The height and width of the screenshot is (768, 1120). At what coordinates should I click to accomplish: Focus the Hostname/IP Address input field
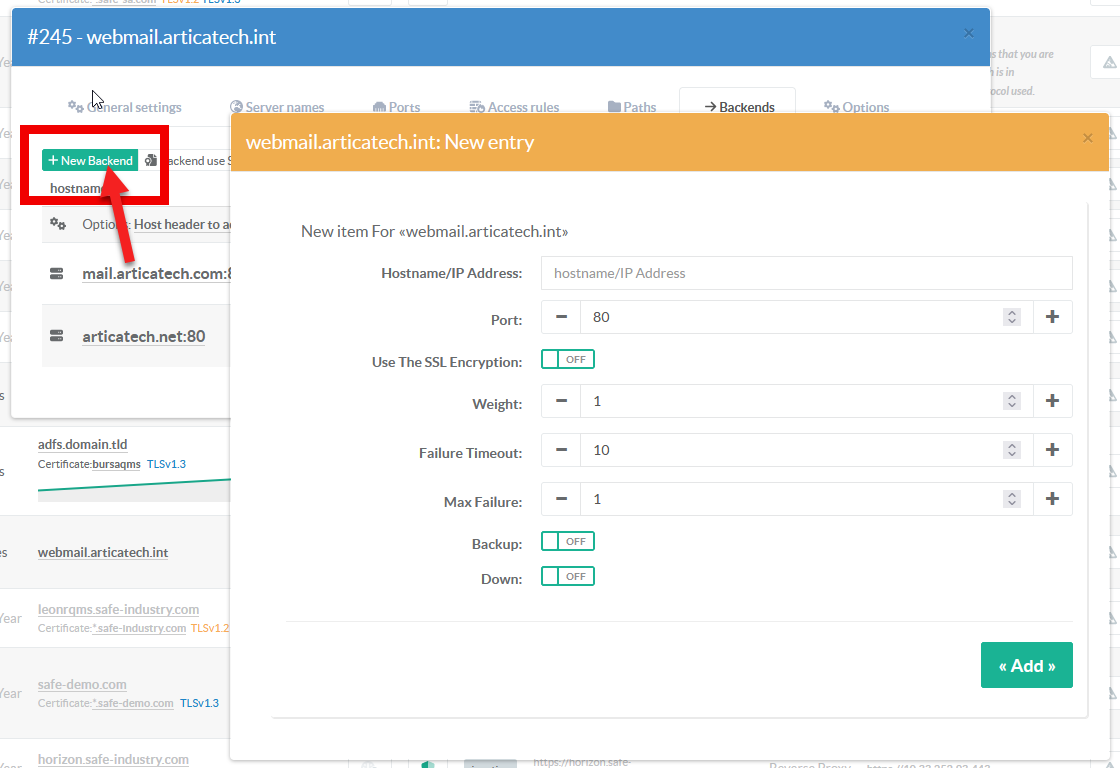click(806, 273)
